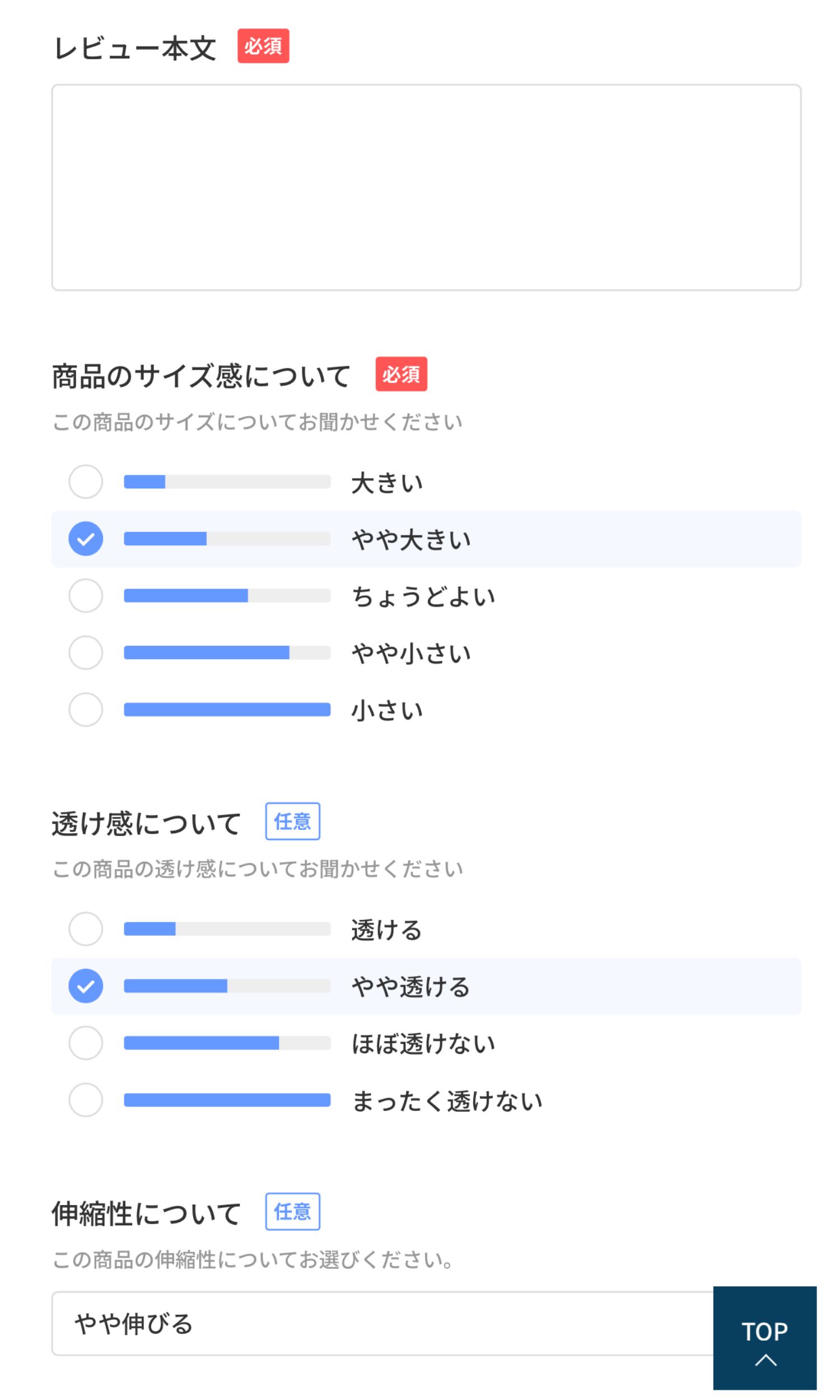The height and width of the screenshot is (1400, 840).
Task: Select the checked やや大きい radio option
Action: coord(86,539)
